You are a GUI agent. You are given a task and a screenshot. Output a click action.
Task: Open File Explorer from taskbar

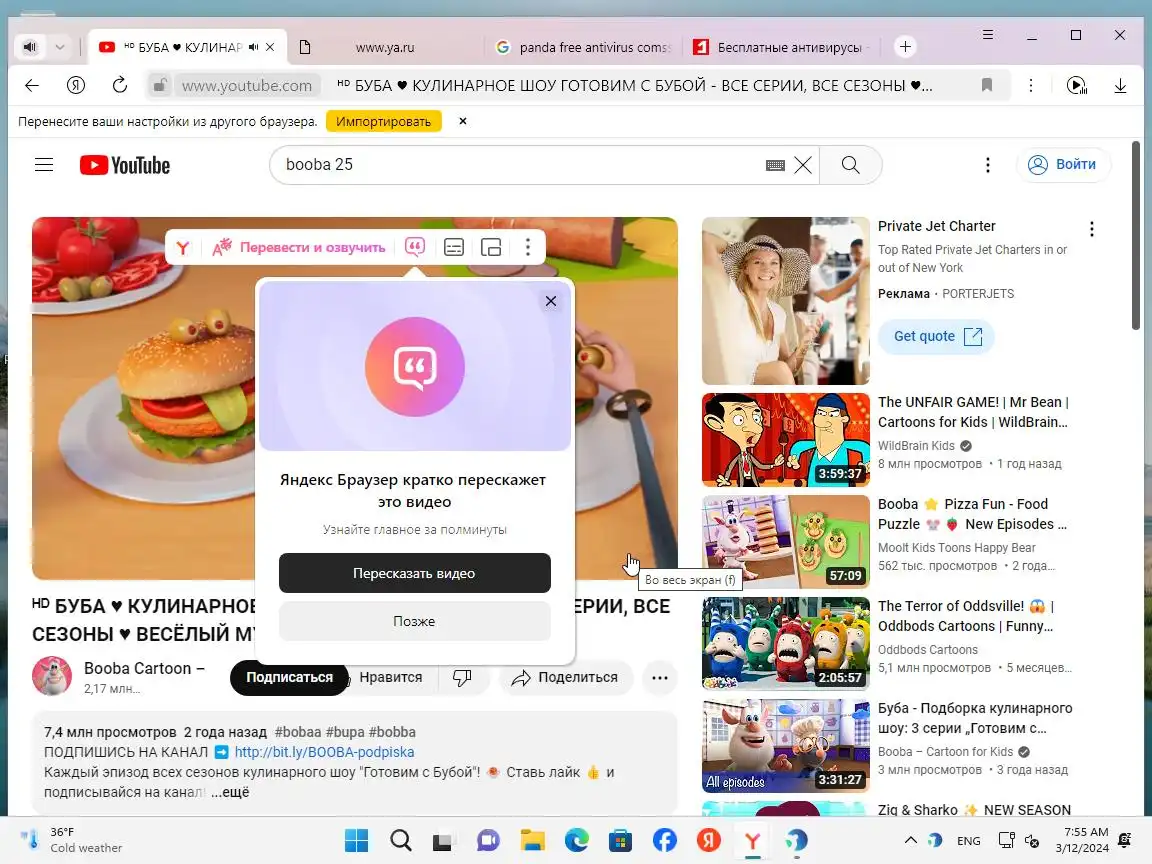click(x=533, y=840)
